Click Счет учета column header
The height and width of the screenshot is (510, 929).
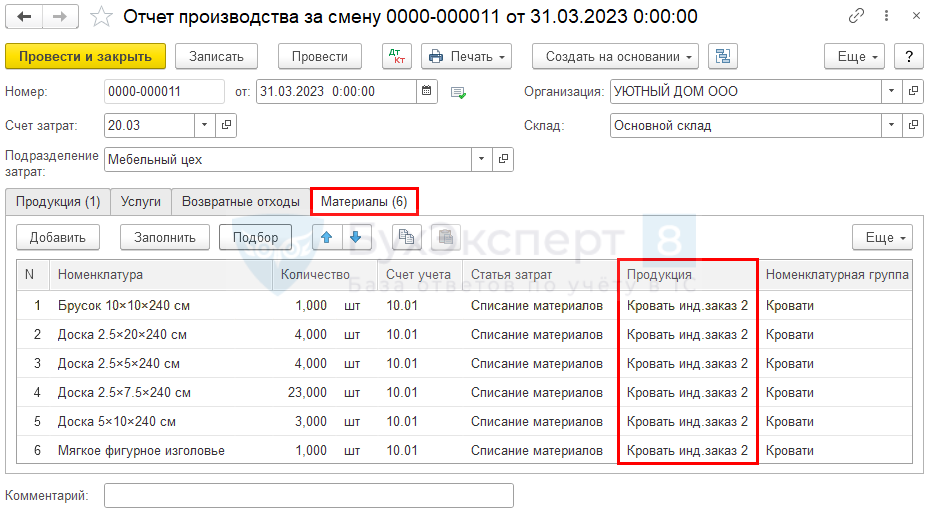tap(420, 275)
